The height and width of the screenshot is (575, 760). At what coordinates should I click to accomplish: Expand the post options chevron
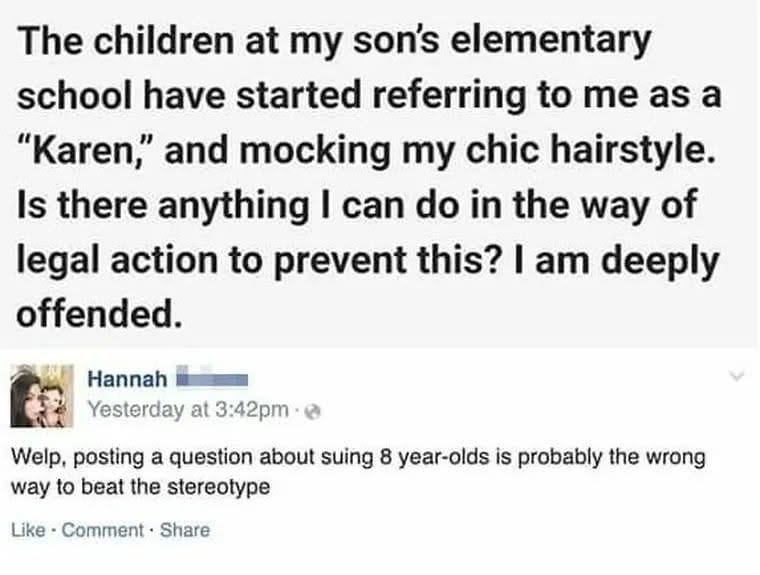click(x=737, y=377)
